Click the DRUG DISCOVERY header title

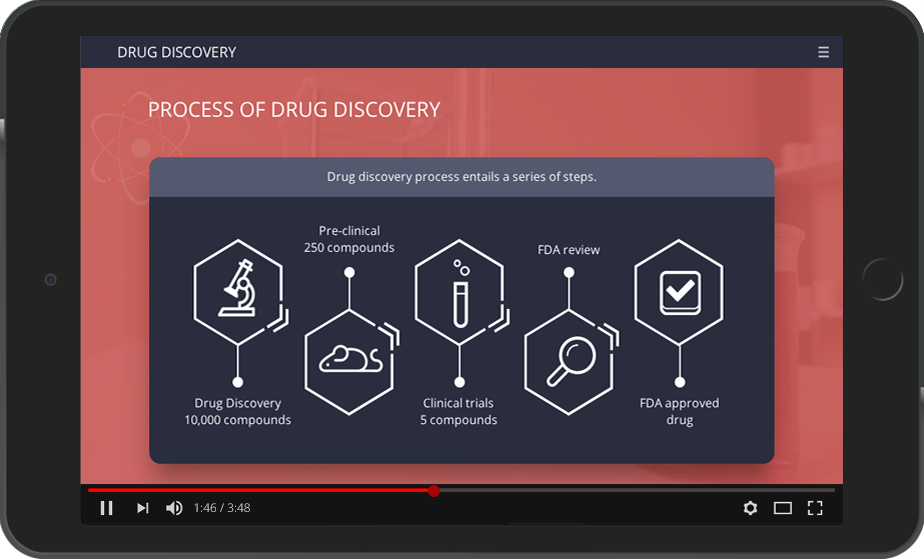point(176,52)
